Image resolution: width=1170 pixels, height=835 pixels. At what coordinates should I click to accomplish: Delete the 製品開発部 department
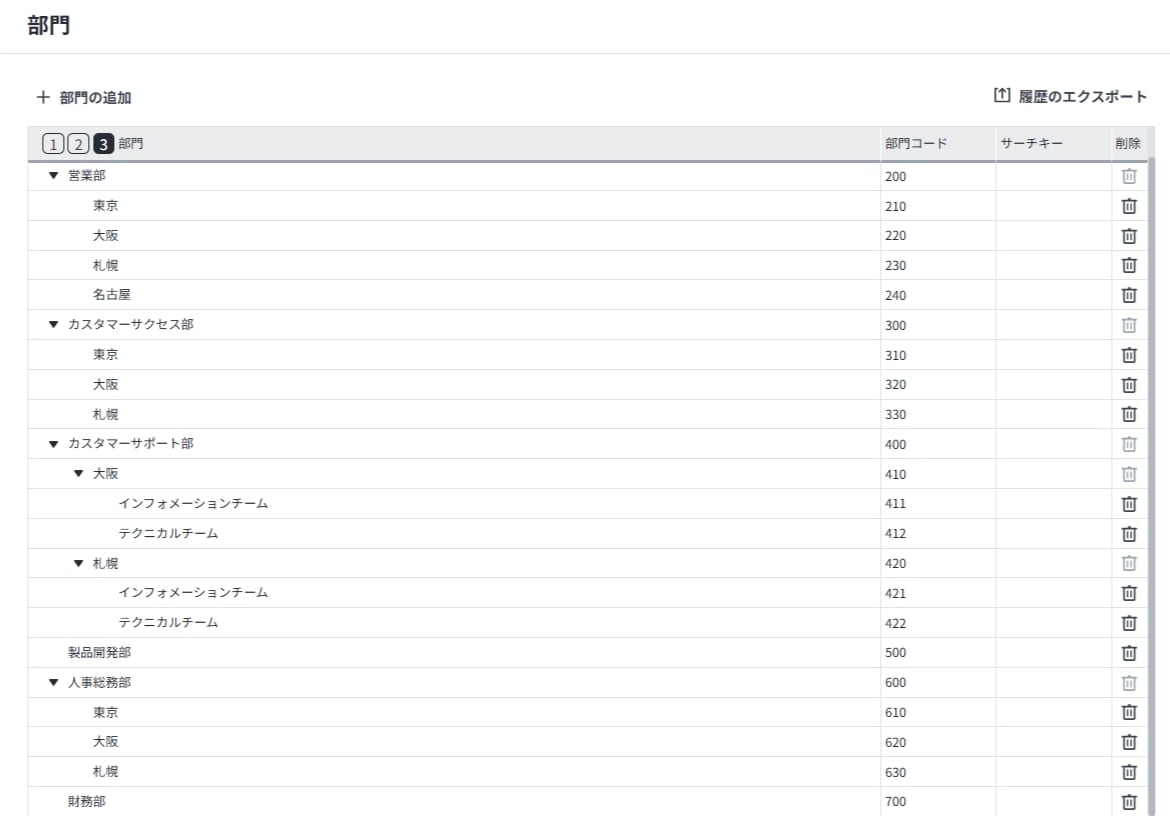pos(1129,653)
